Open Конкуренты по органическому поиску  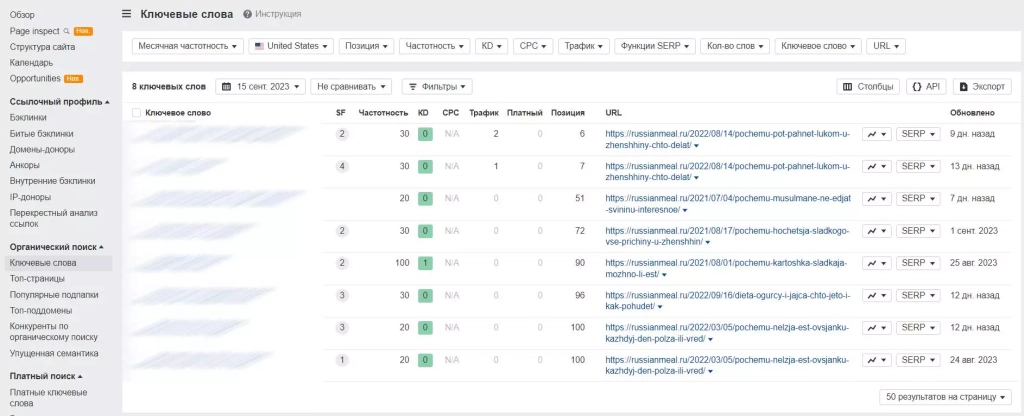[54, 332]
